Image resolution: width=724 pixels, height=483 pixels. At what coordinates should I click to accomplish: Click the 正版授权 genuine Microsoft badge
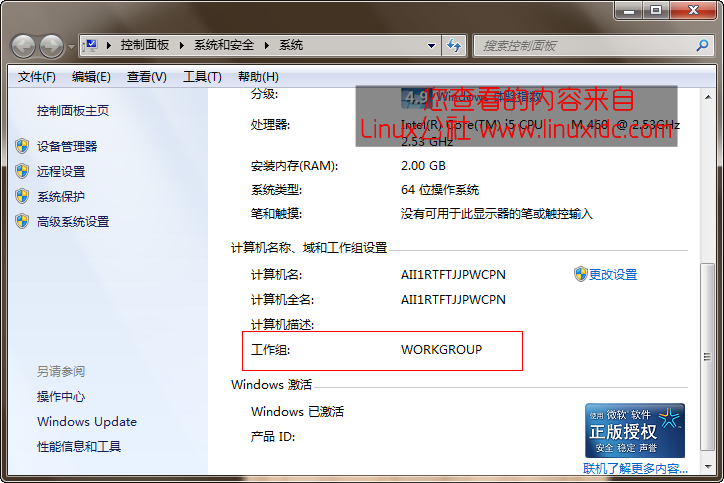[635, 430]
